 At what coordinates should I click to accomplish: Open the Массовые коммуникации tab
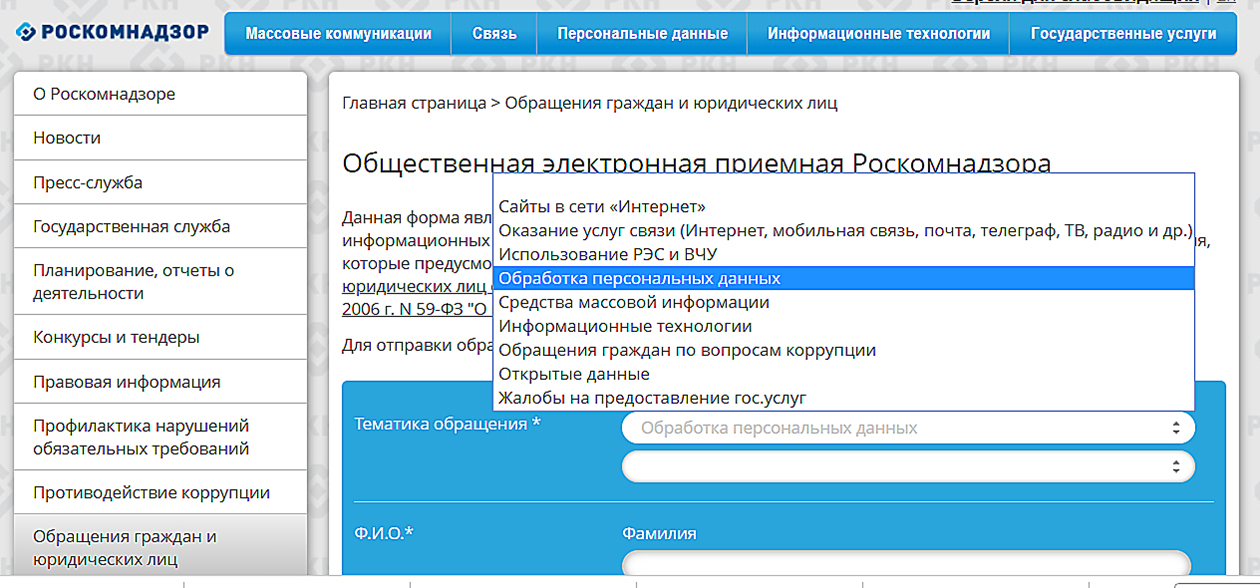click(x=338, y=34)
